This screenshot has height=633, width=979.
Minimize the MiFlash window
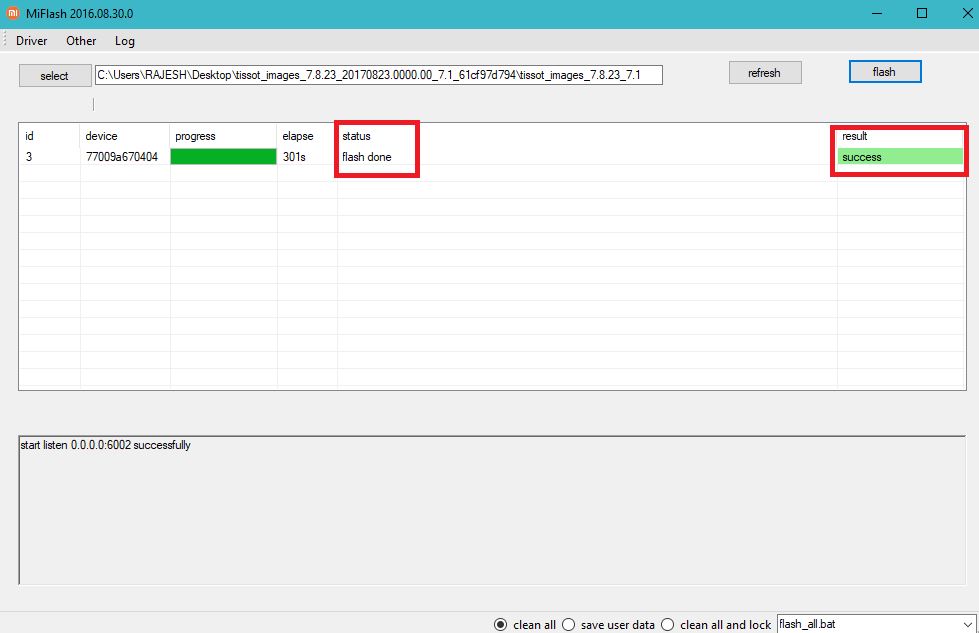(877, 13)
